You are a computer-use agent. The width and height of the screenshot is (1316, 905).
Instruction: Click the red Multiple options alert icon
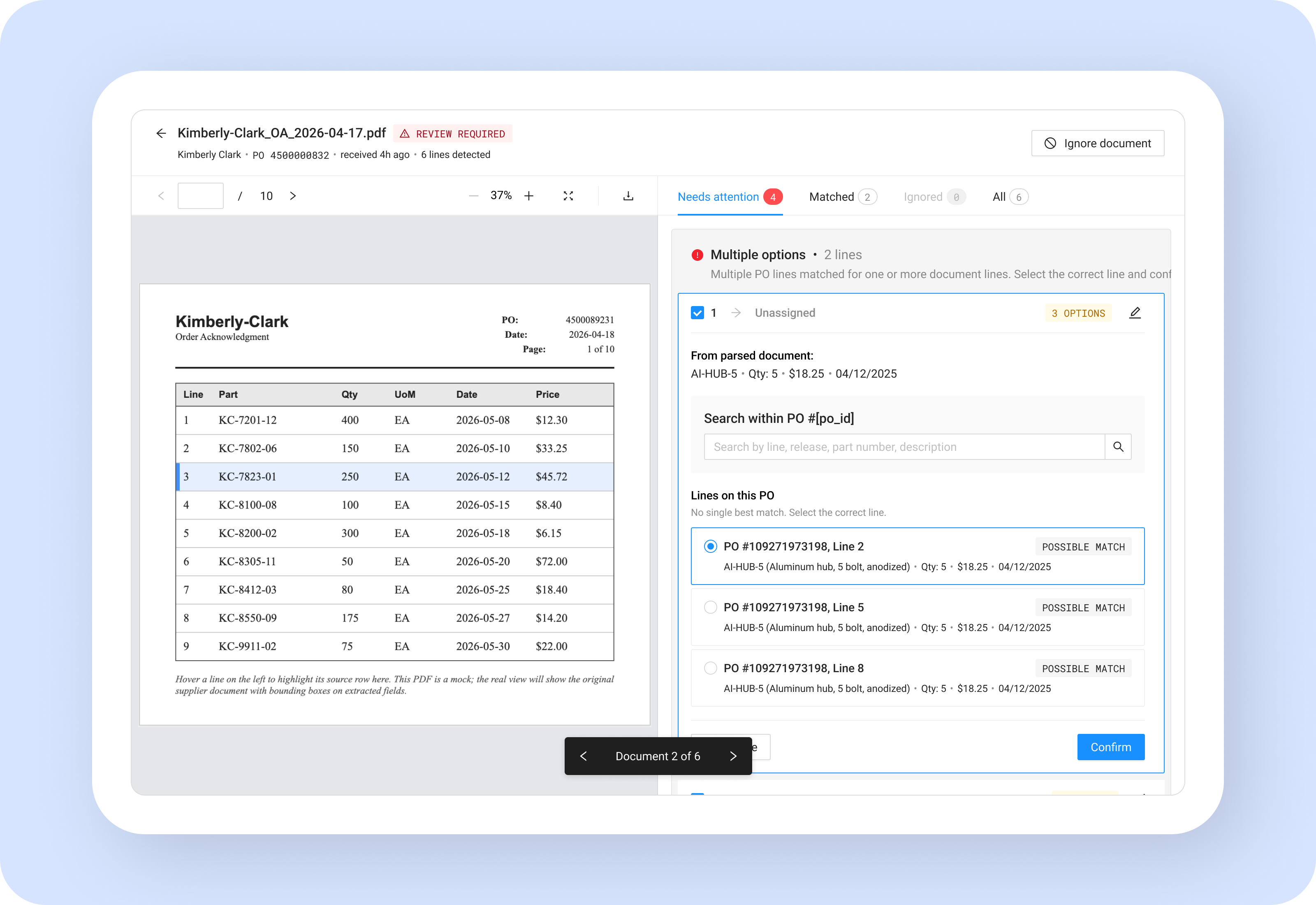click(697, 255)
